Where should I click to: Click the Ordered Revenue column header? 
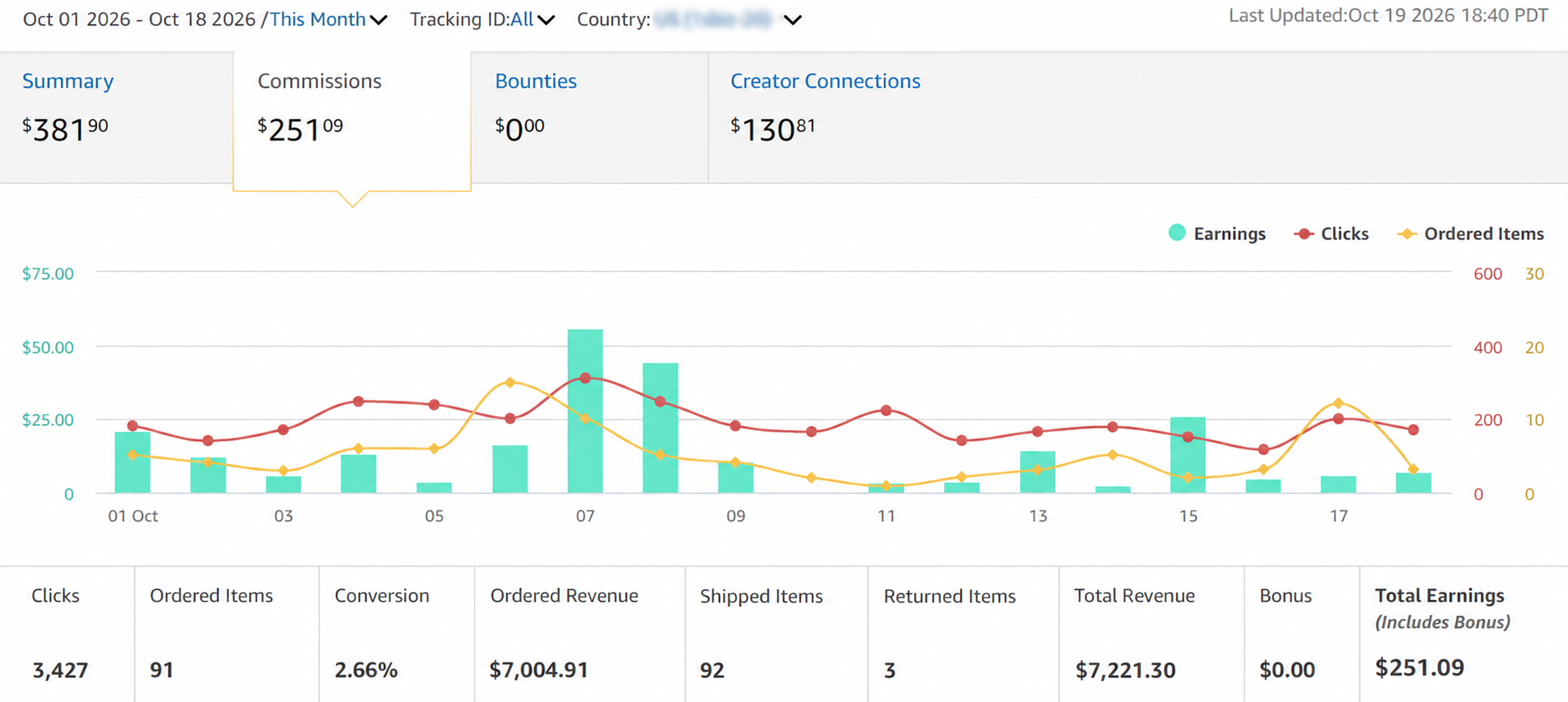click(564, 596)
